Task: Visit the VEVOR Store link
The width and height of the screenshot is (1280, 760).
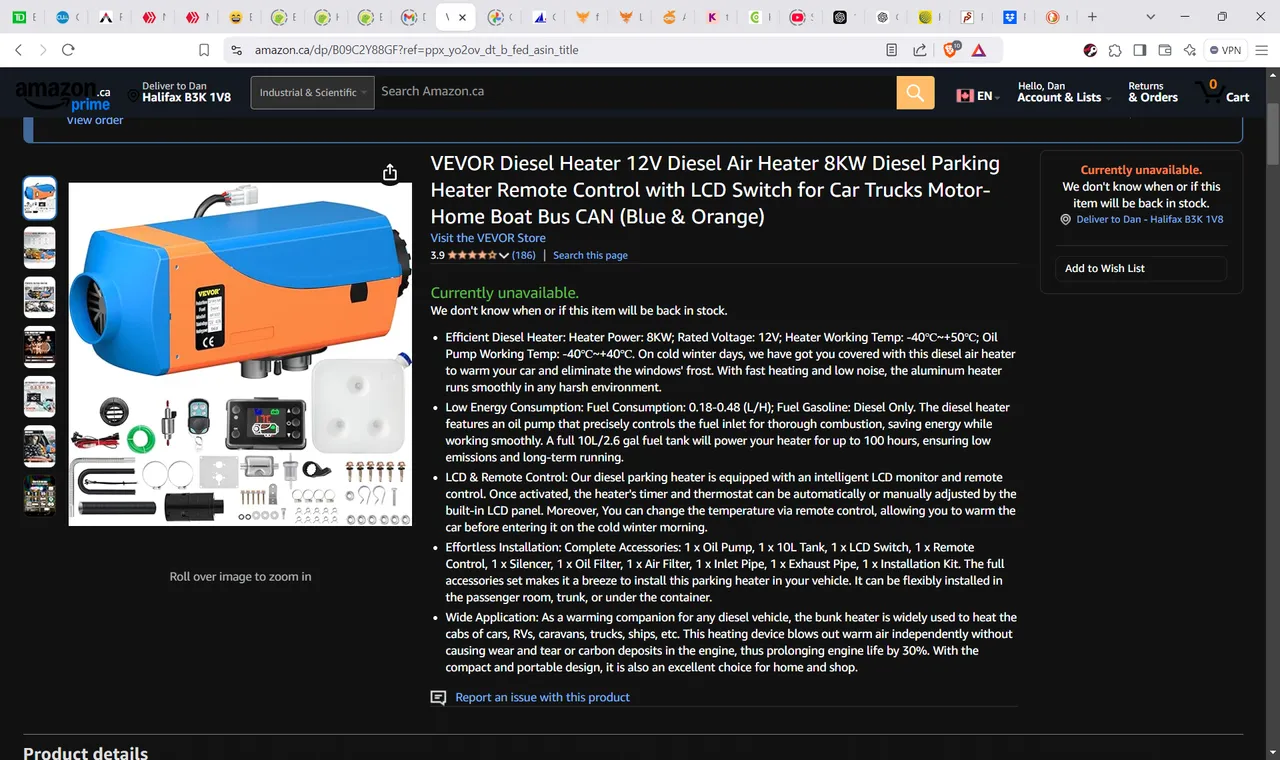Action: 488,238
